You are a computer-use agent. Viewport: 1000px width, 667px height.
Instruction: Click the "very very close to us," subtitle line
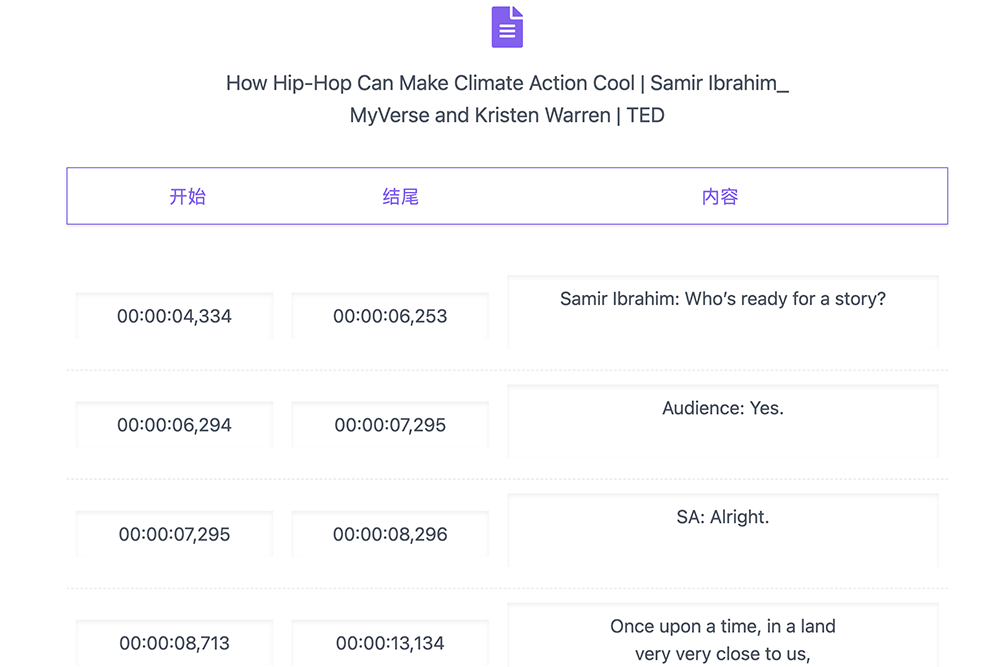pyautogui.click(x=722, y=655)
